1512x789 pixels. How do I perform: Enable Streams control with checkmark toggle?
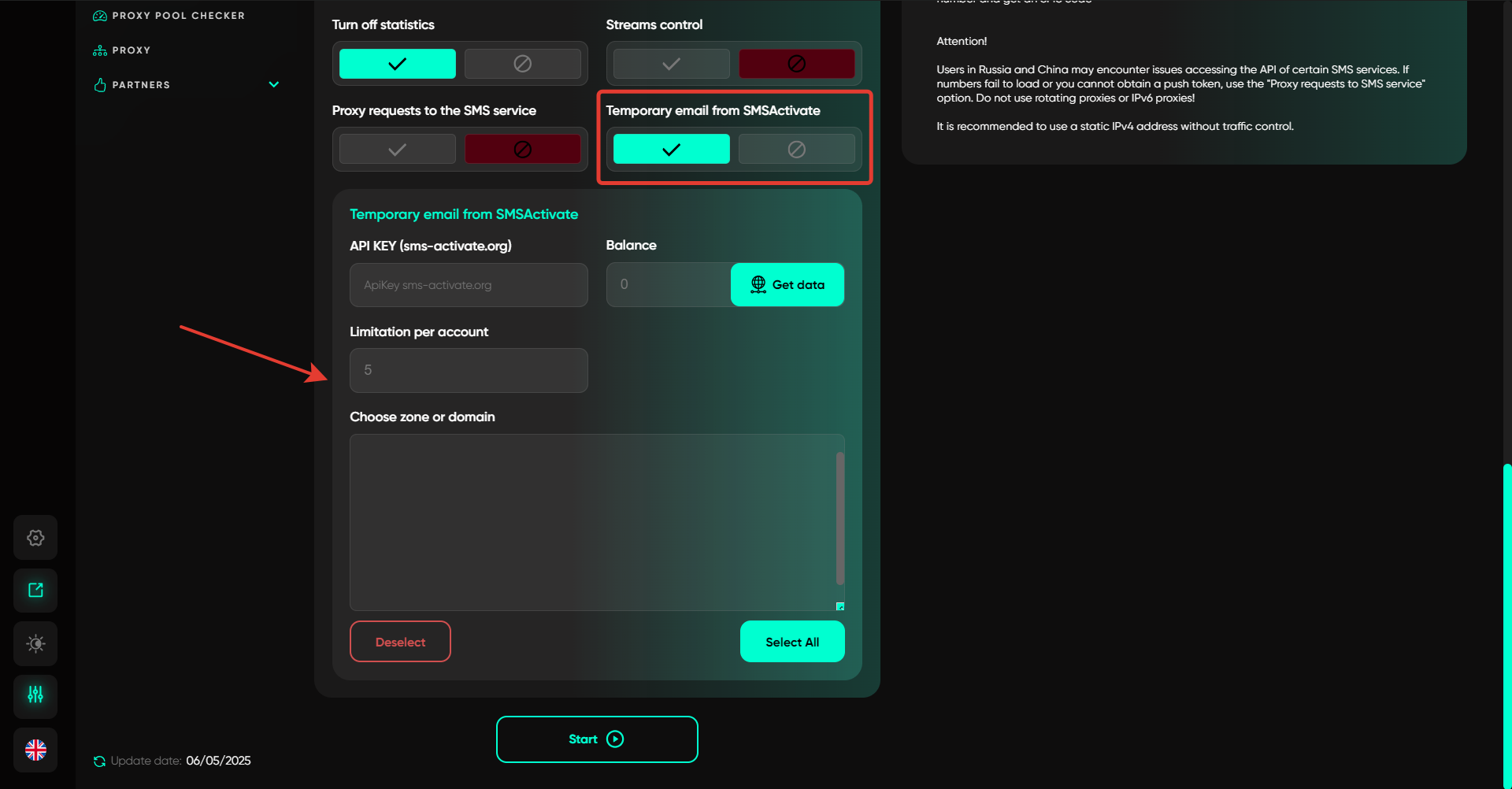pyautogui.click(x=671, y=64)
